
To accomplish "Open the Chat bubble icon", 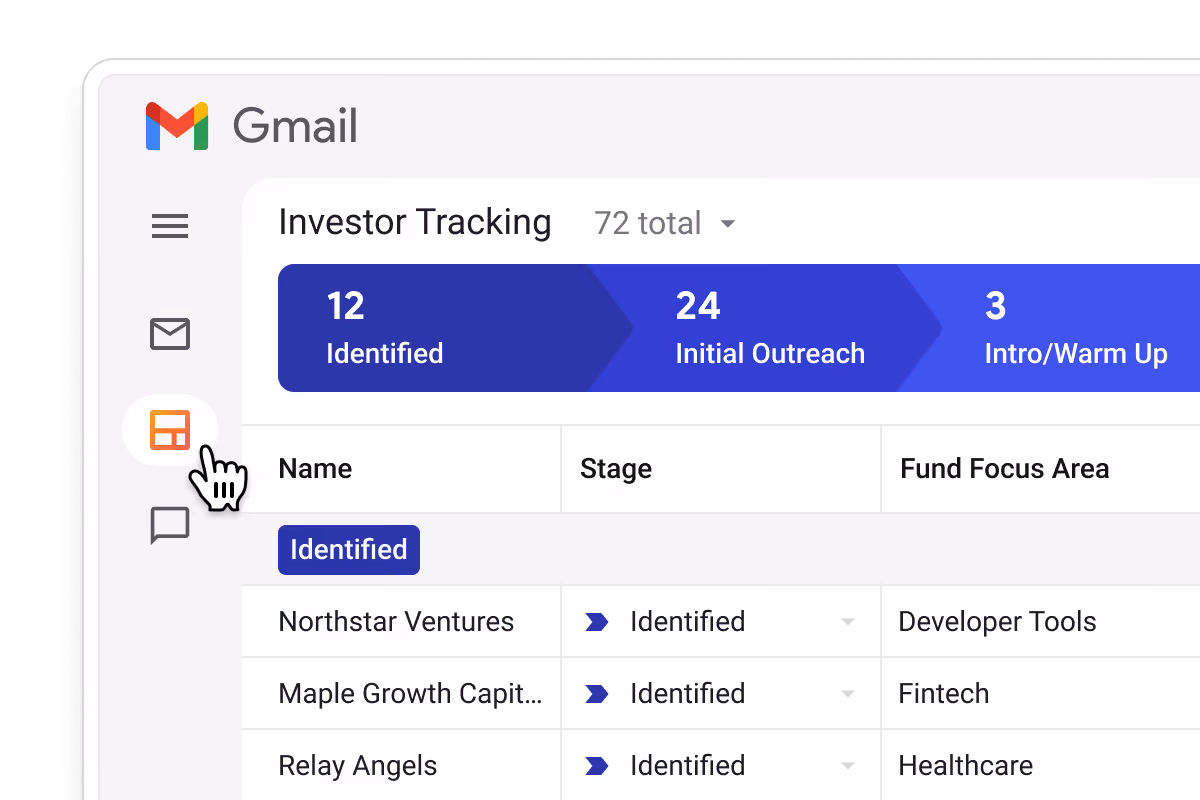I will [x=170, y=525].
